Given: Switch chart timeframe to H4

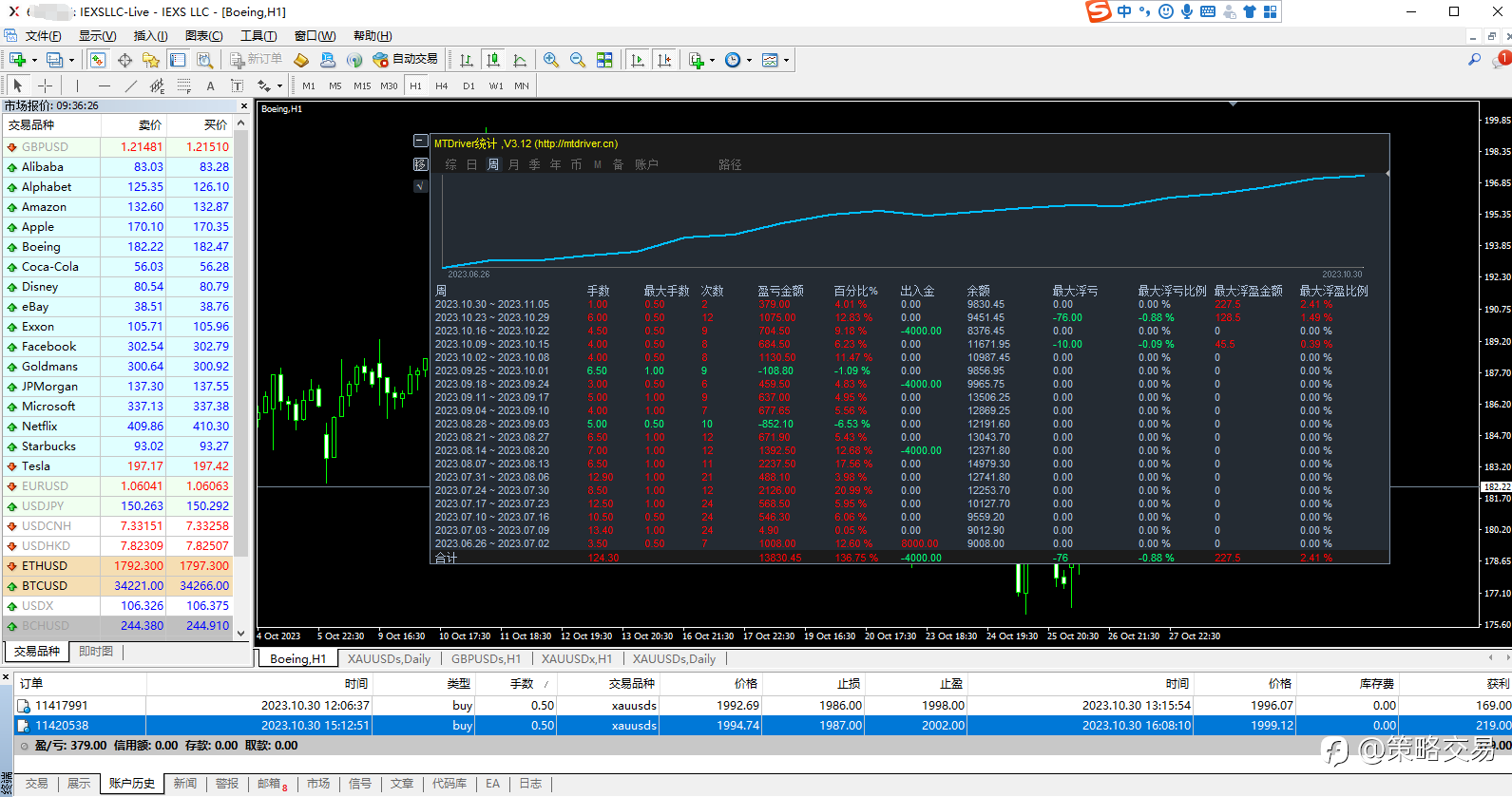Looking at the screenshot, I should click(442, 85).
